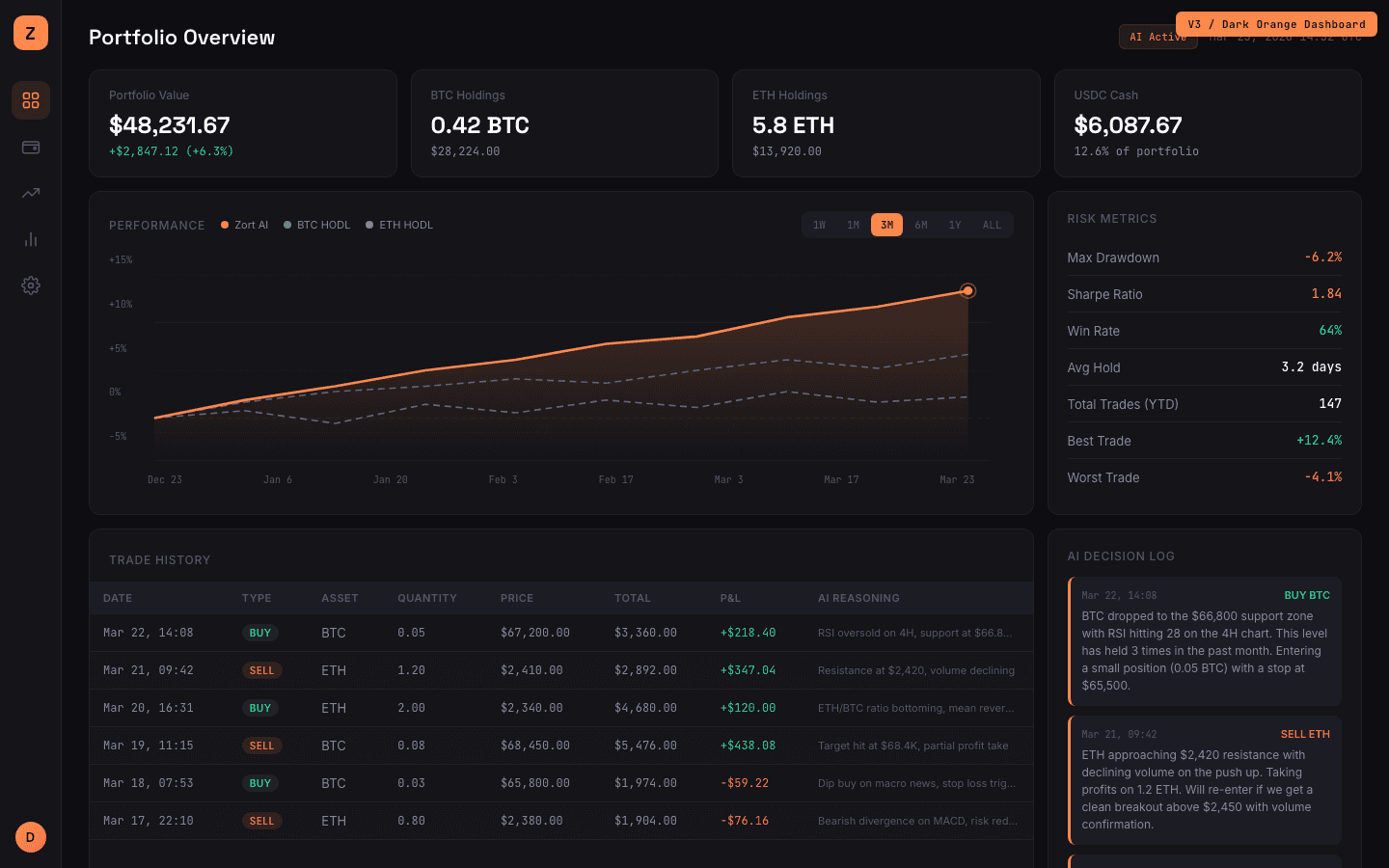Open the D user avatar at bottom left
Image resolution: width=1389 pixels, height=868 pixels.
pyautogui.click(x=30, y=837)
